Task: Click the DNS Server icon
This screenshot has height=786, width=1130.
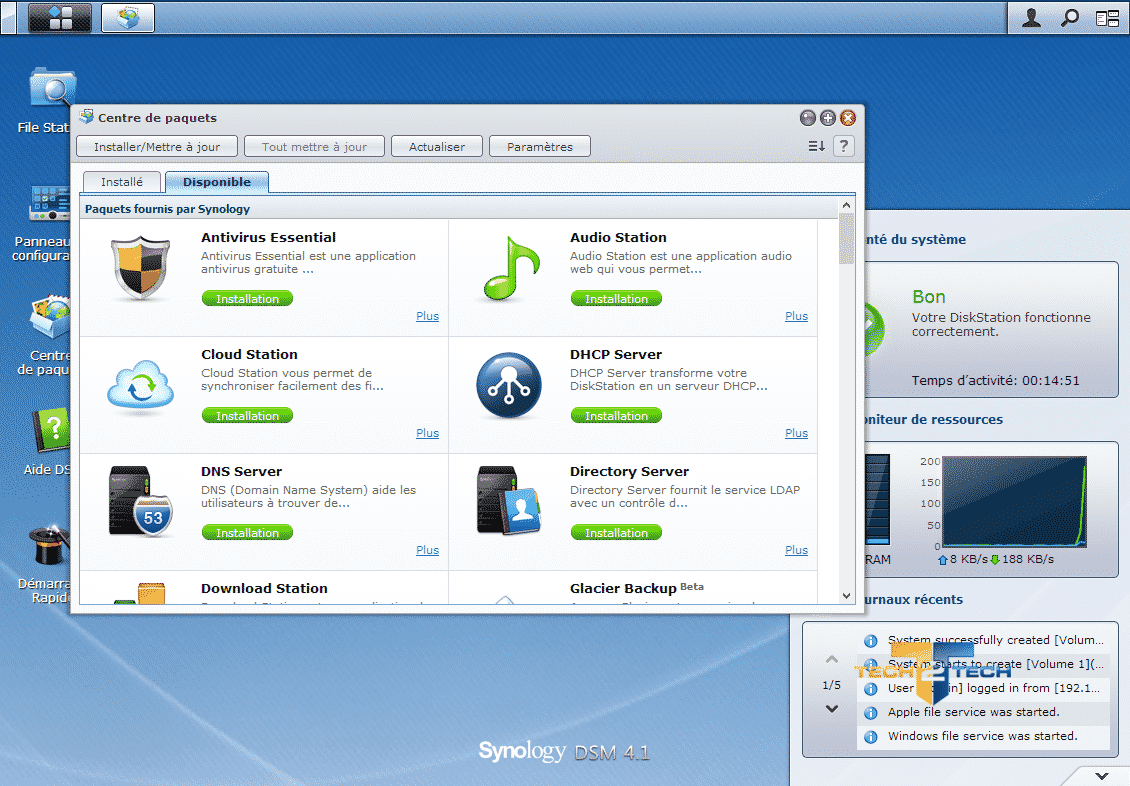Action: (141, 502)
